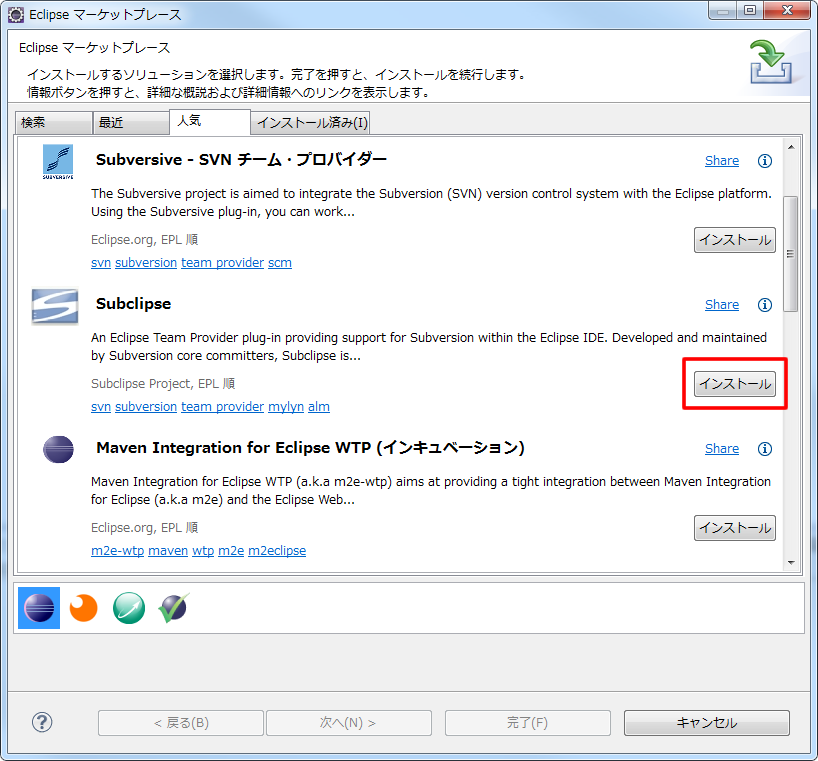
Task: Close the Eclipse マーケットプレース window
Action: [787, 10]
